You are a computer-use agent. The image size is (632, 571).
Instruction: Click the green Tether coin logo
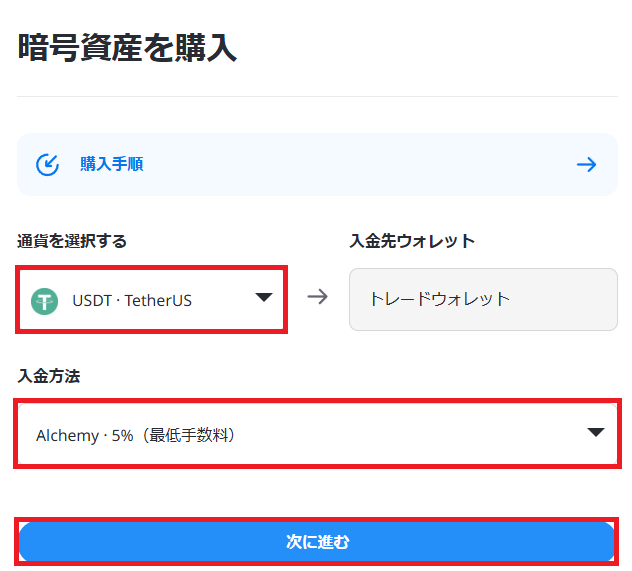point(45,301)
